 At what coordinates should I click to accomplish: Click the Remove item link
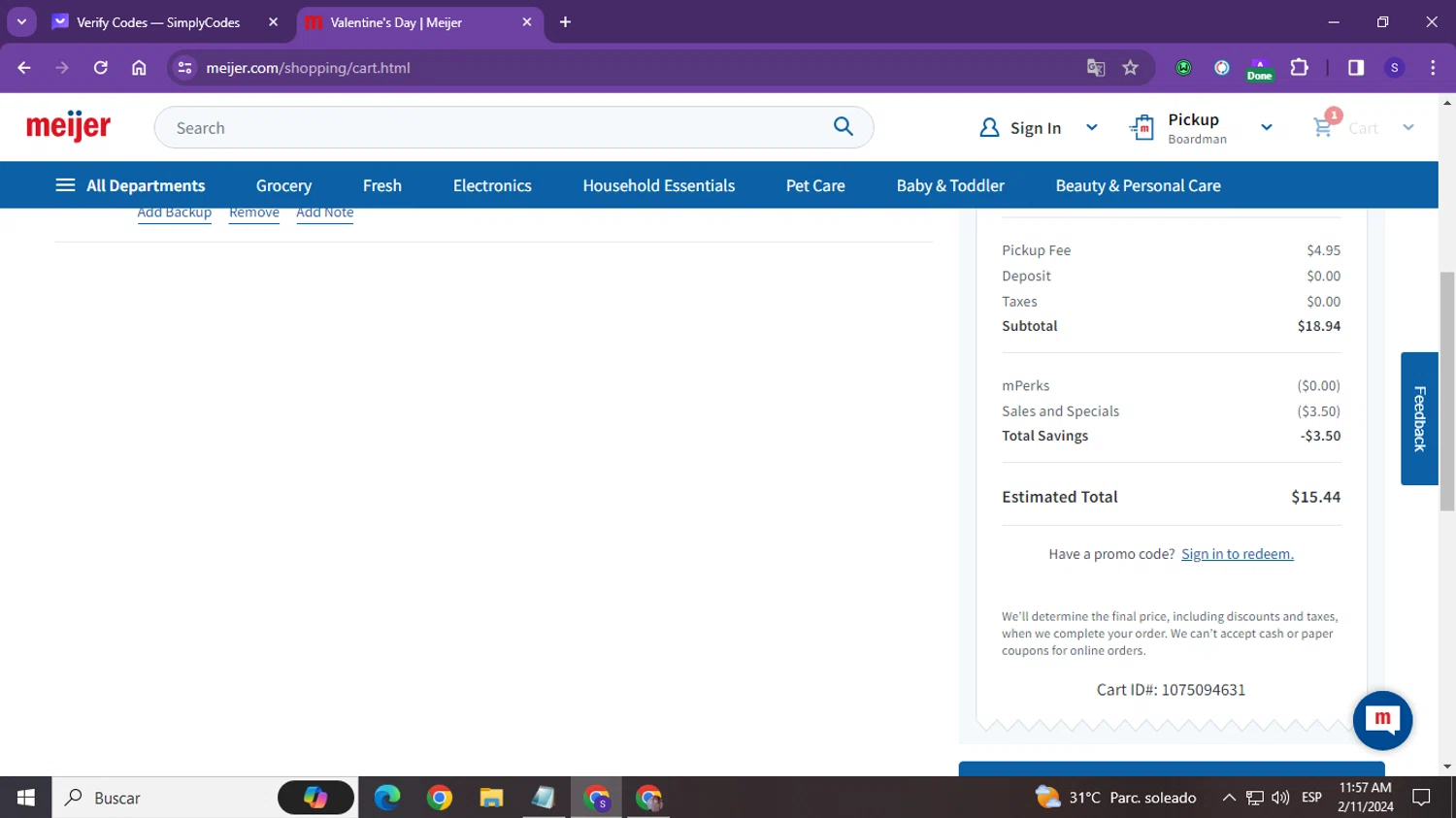coord(254,213)
